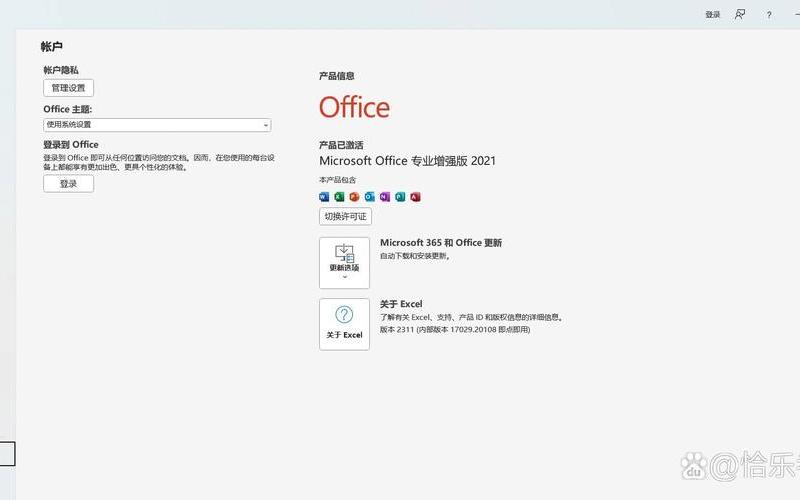
Task: Click the Access app icon
Action: tap(416, 197)
